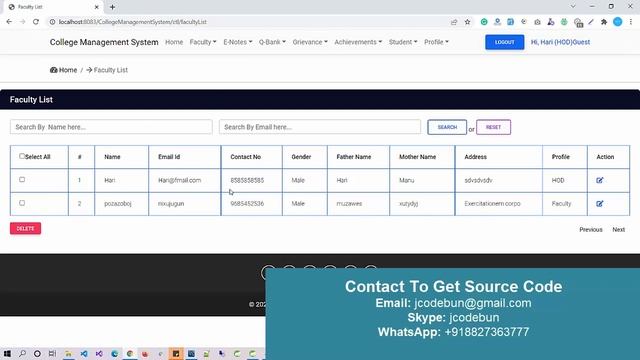Viewport: 640px width, 360px height.
Task: Open Microsoft Edge from the taskbar
Action: [115, 353]
